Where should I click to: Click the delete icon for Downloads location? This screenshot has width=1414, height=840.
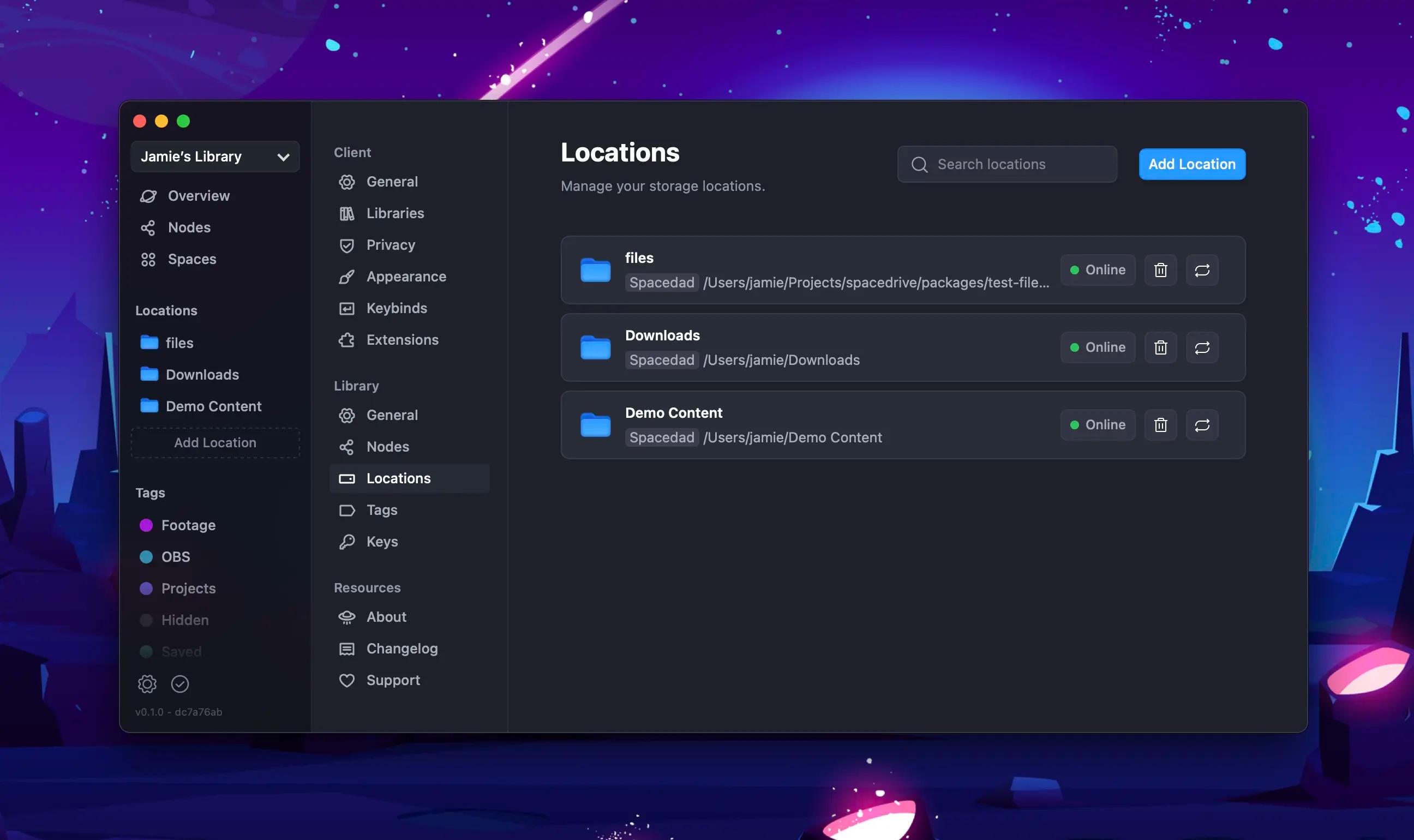click(x=1161, y=347)
